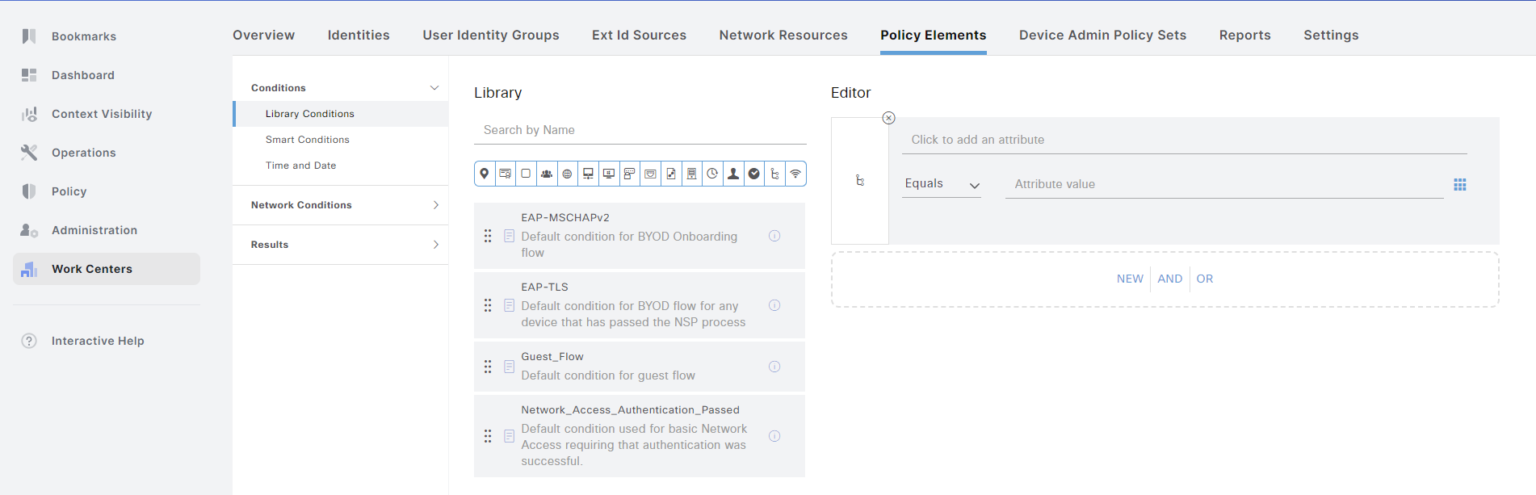Filter library by hierarchy tree icon

(775, 174)
